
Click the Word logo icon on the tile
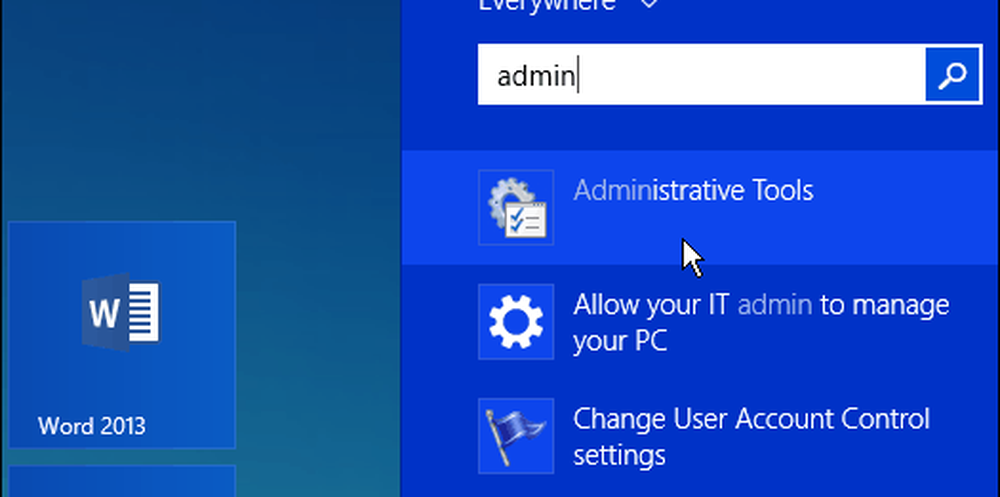click(x=121, y=312)
